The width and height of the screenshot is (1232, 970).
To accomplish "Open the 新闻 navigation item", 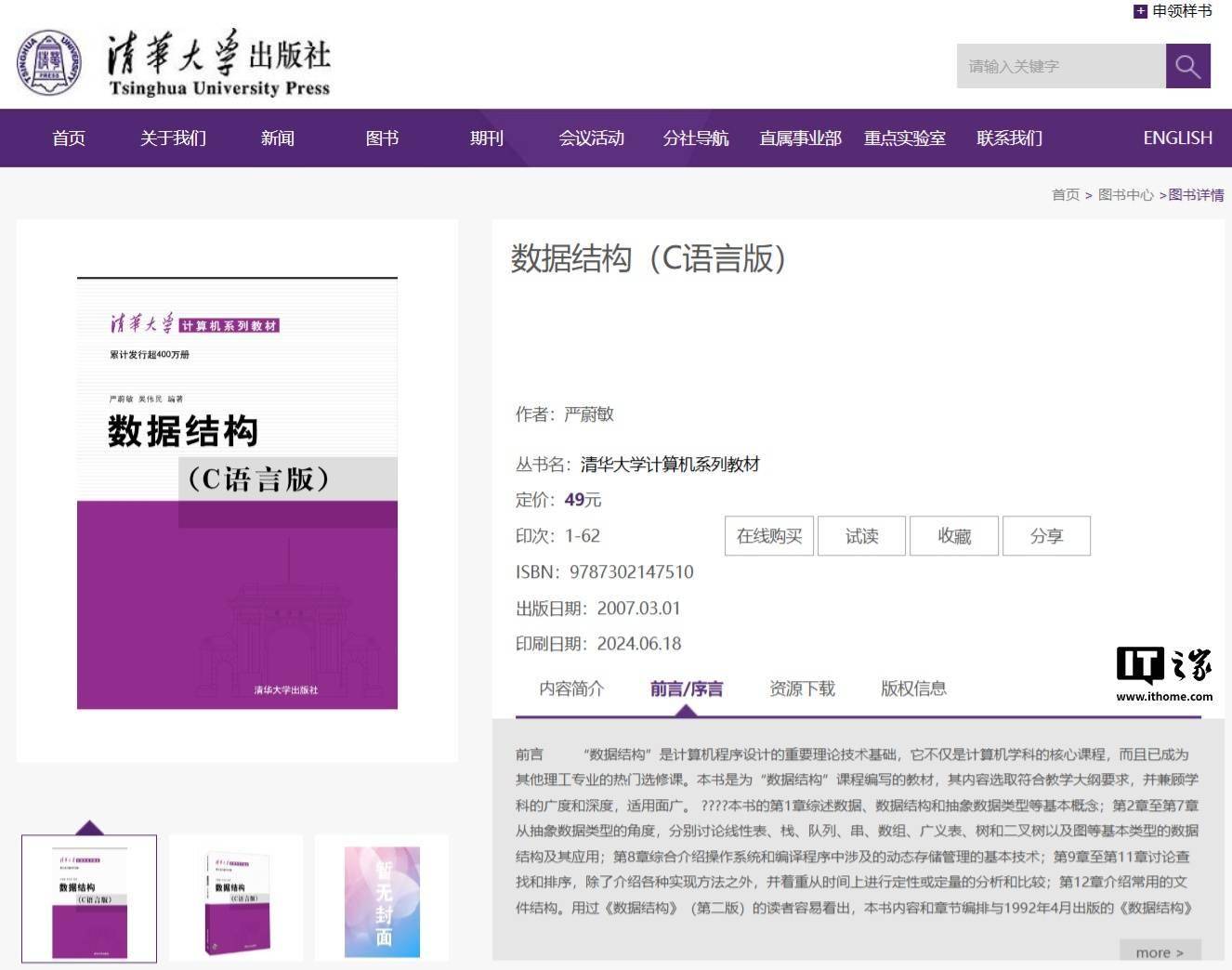I will coord(278,138).
